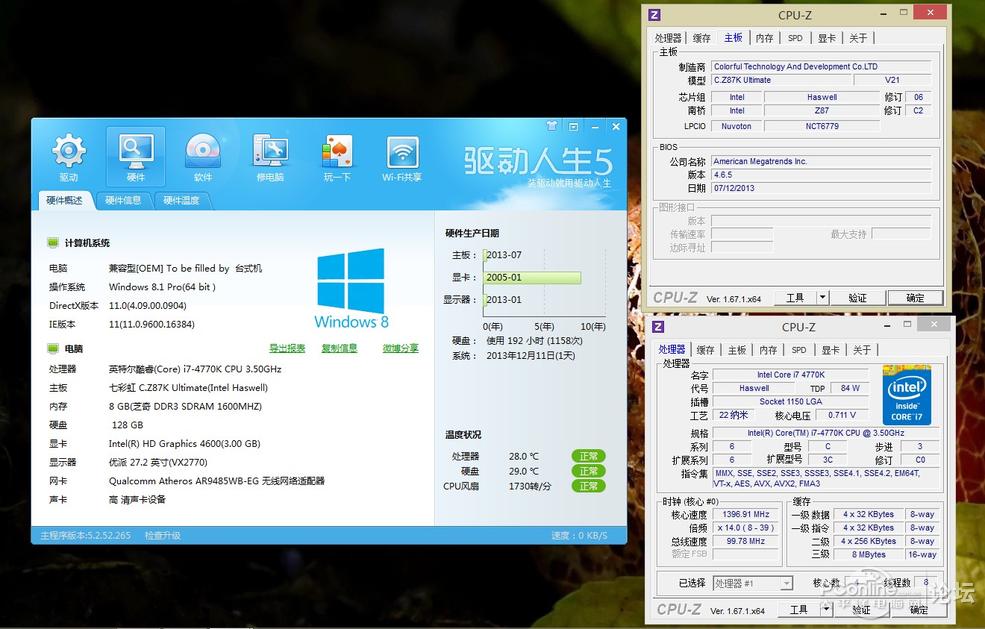Viewport: 985px width, 629px height.
Task: Click the 正常 badge for 处理器 temperature
Action: [x=589, y=456]
